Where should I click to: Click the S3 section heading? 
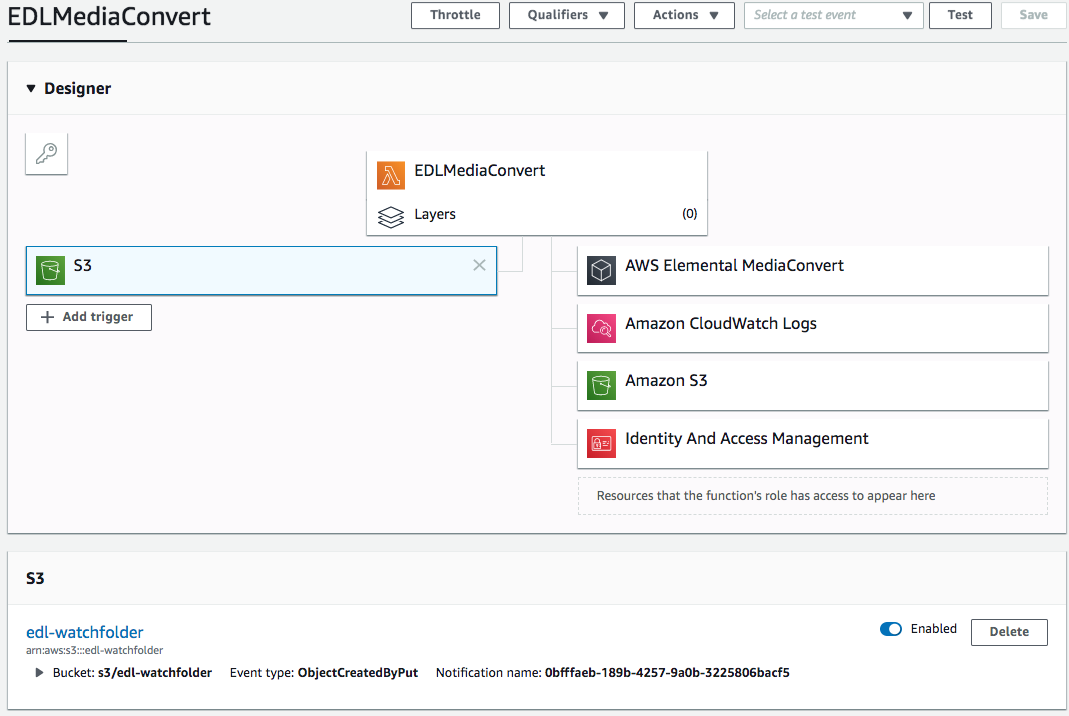point(35,579)
